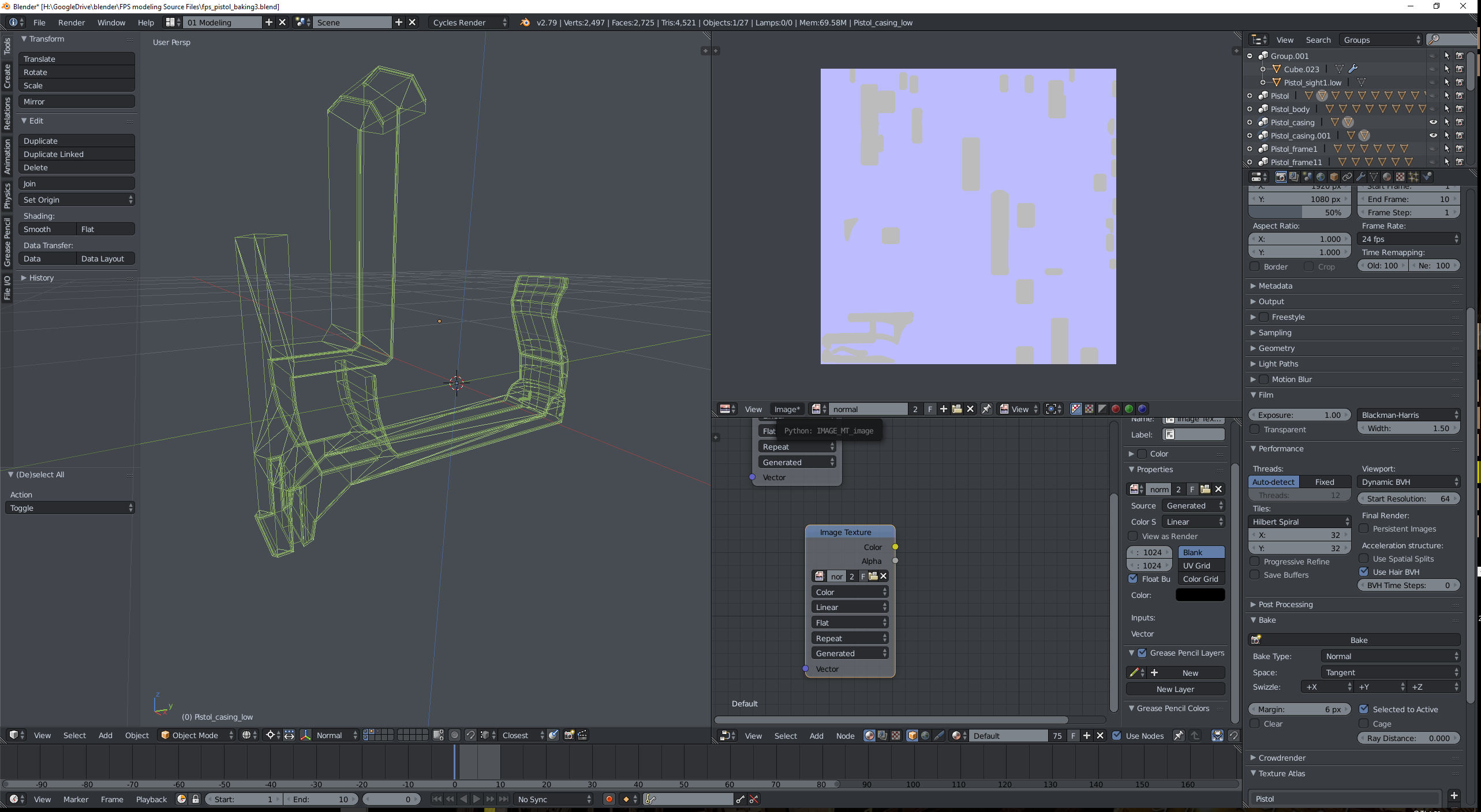The height and width of the screenshot is (812, 1481).
Task: Click the record keyframe button in timeline
Action: coord(608,799)
